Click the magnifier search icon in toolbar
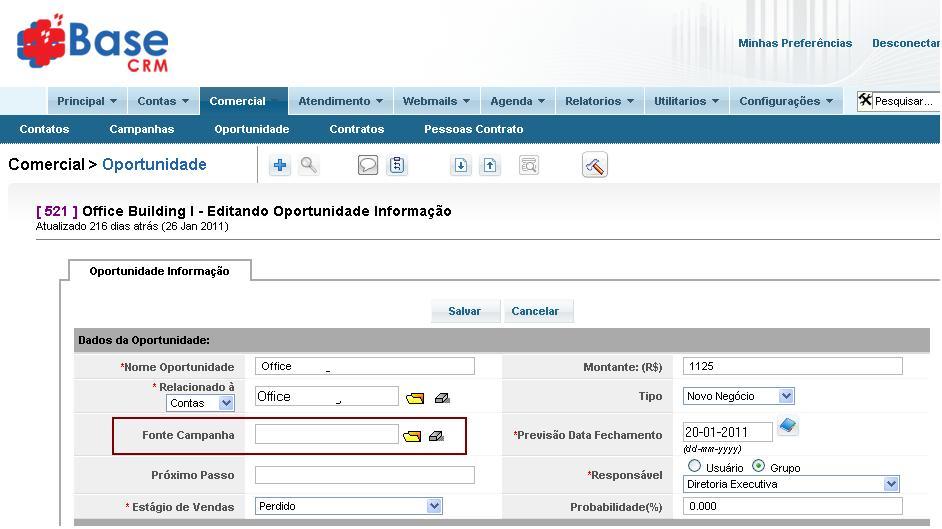Image resolution: width=942 pixels, height=529 pixels. point(309,166)
